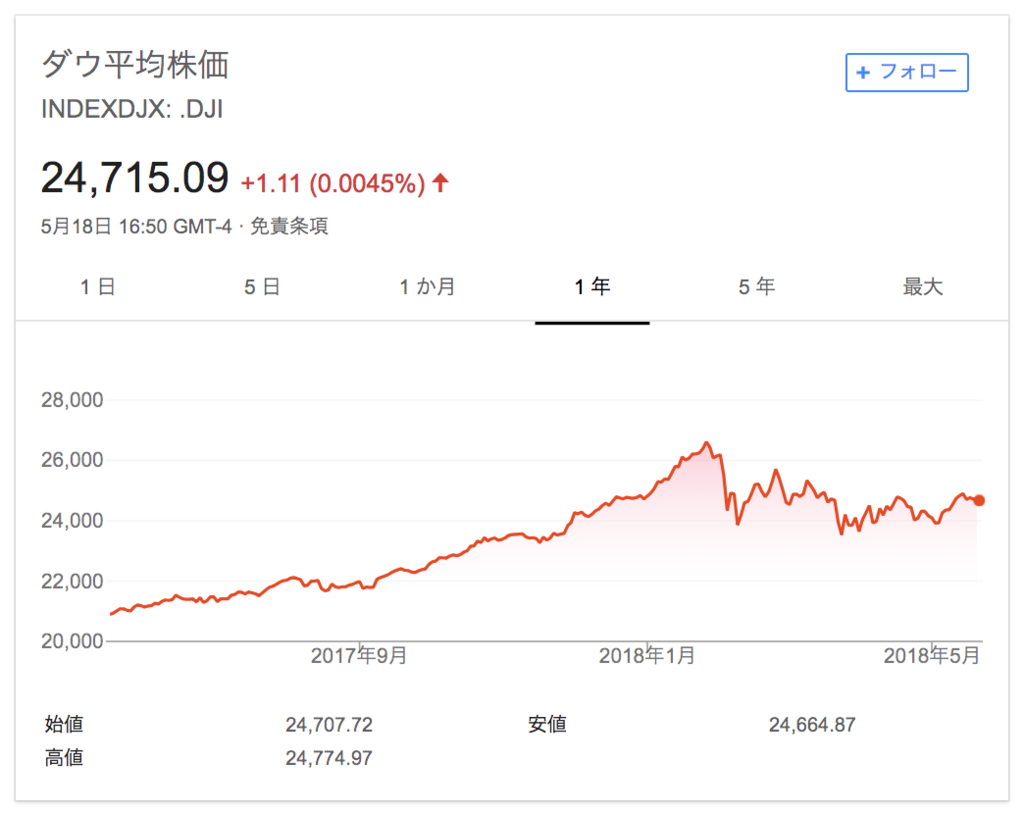Image resolution: width=1024 pixels, height=814 pixels.
Task: Click the 始値 value 24,707.72
Action: click(328, 724)
